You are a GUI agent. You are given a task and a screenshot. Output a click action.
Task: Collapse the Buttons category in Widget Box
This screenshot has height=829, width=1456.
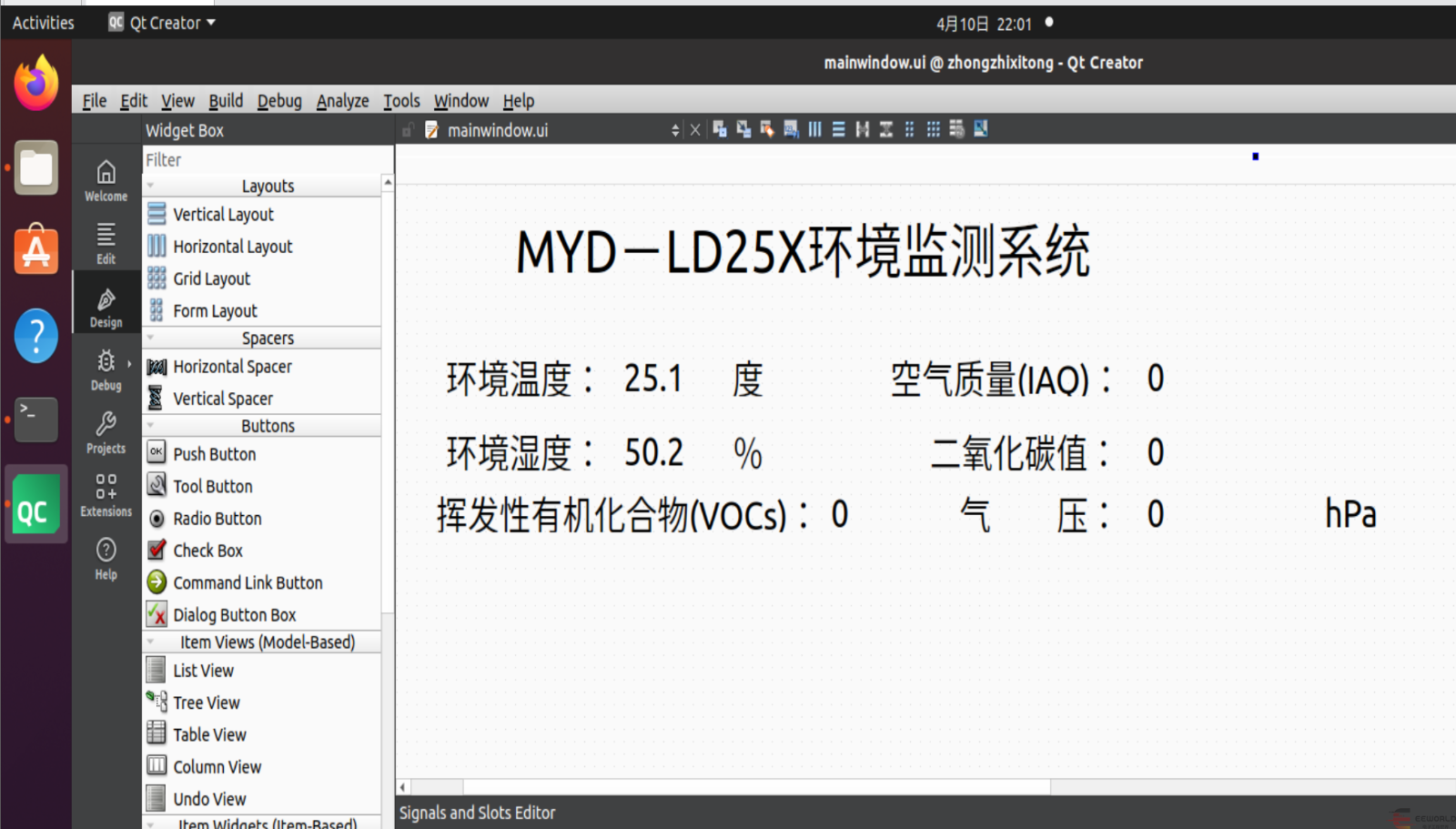pos(151,426)
